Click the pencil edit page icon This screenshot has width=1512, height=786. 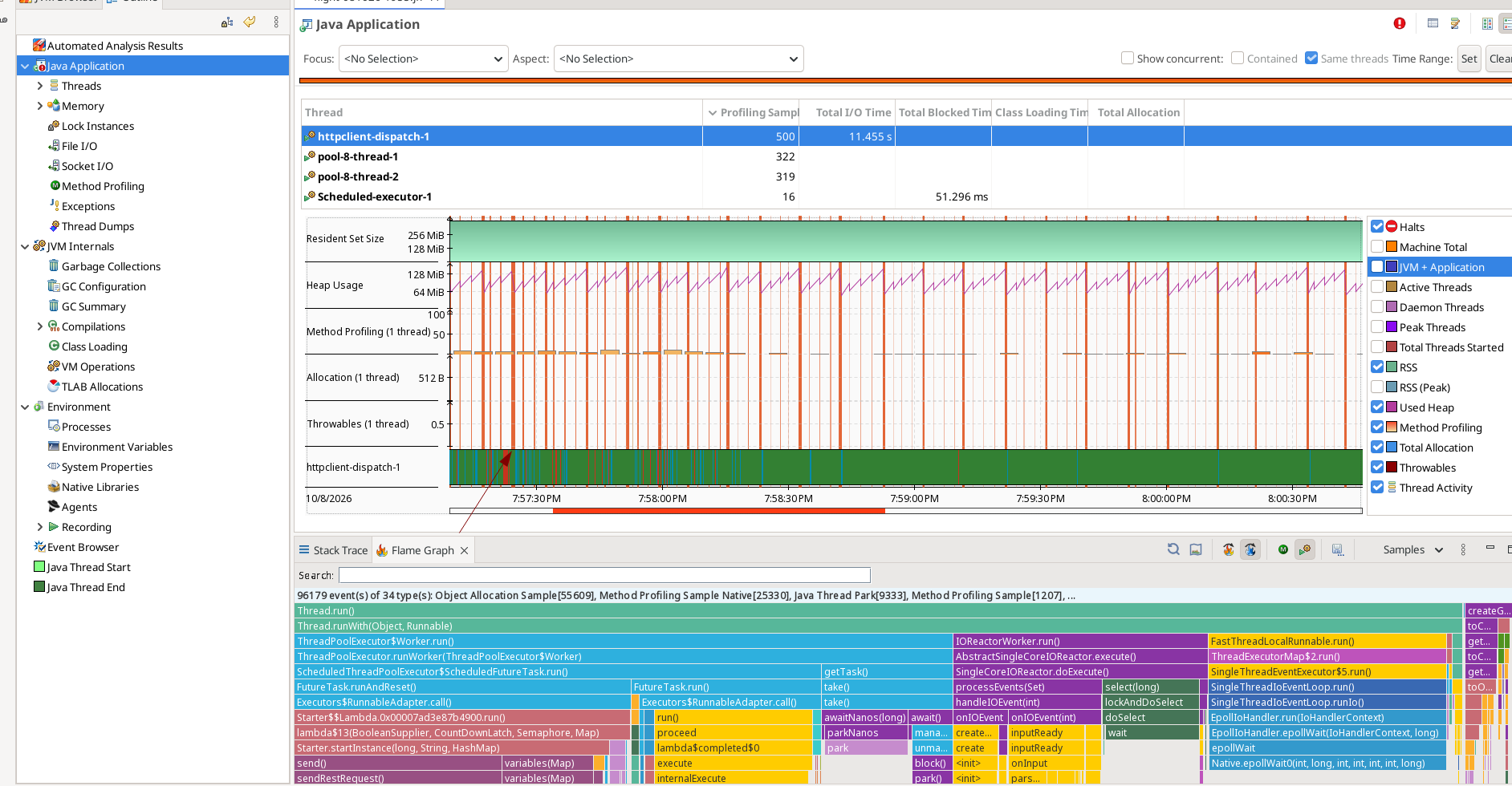(1455, 23)
